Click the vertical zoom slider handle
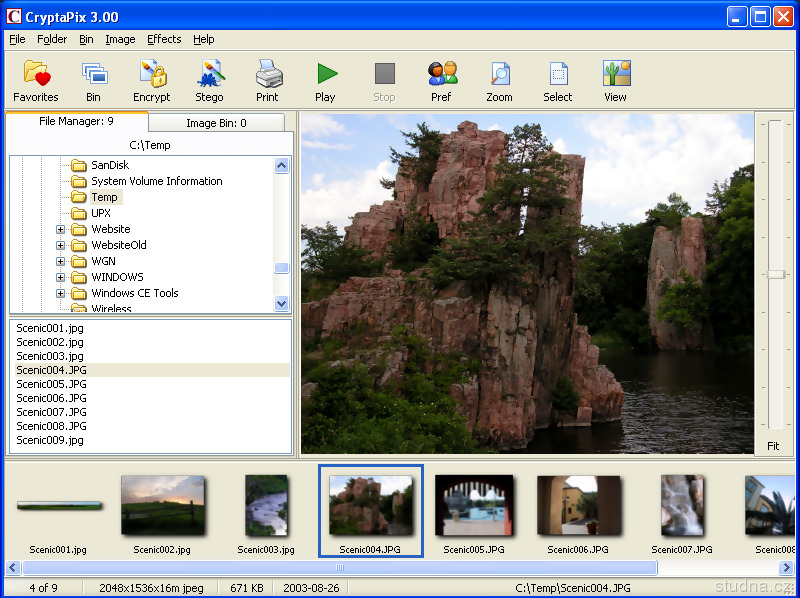 click(x=775, y=274)
